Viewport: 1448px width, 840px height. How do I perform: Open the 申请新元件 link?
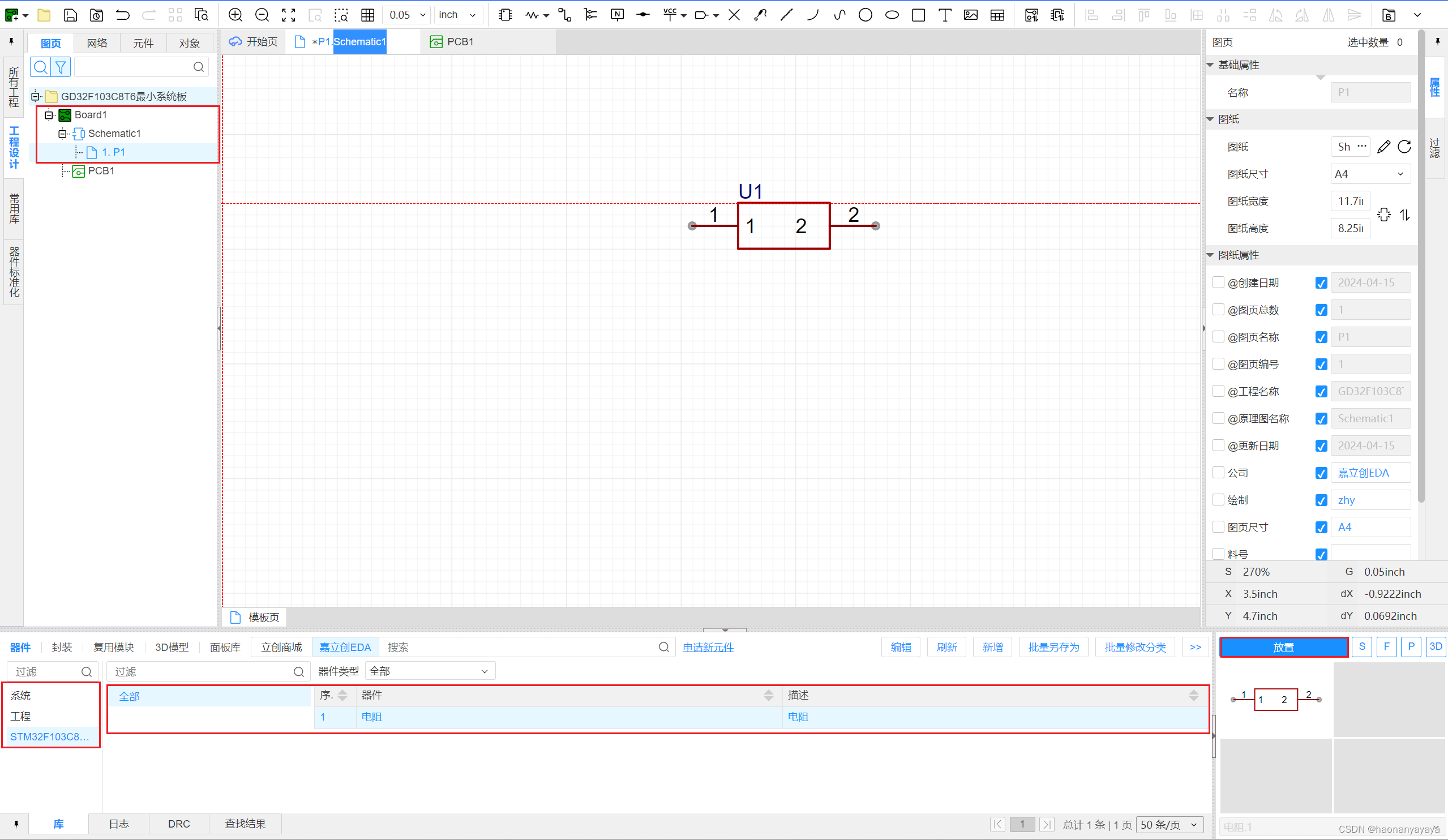pos(708,648)
